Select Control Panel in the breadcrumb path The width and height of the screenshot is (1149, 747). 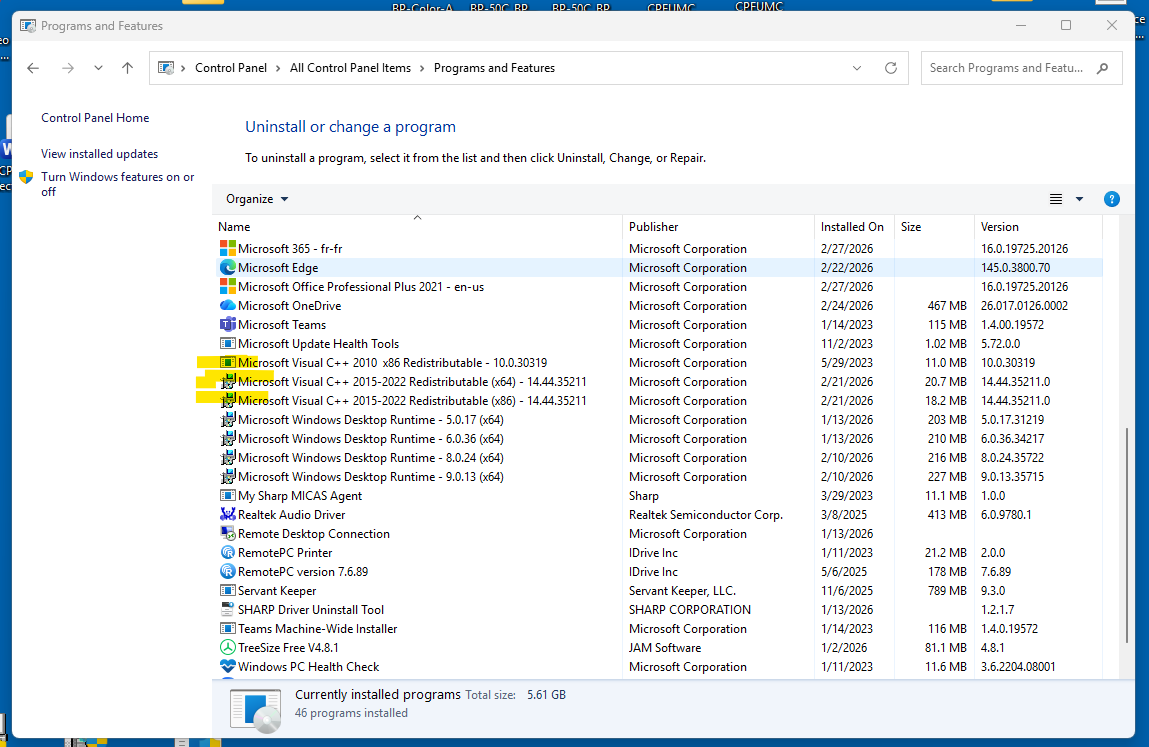tap(231, 67)
